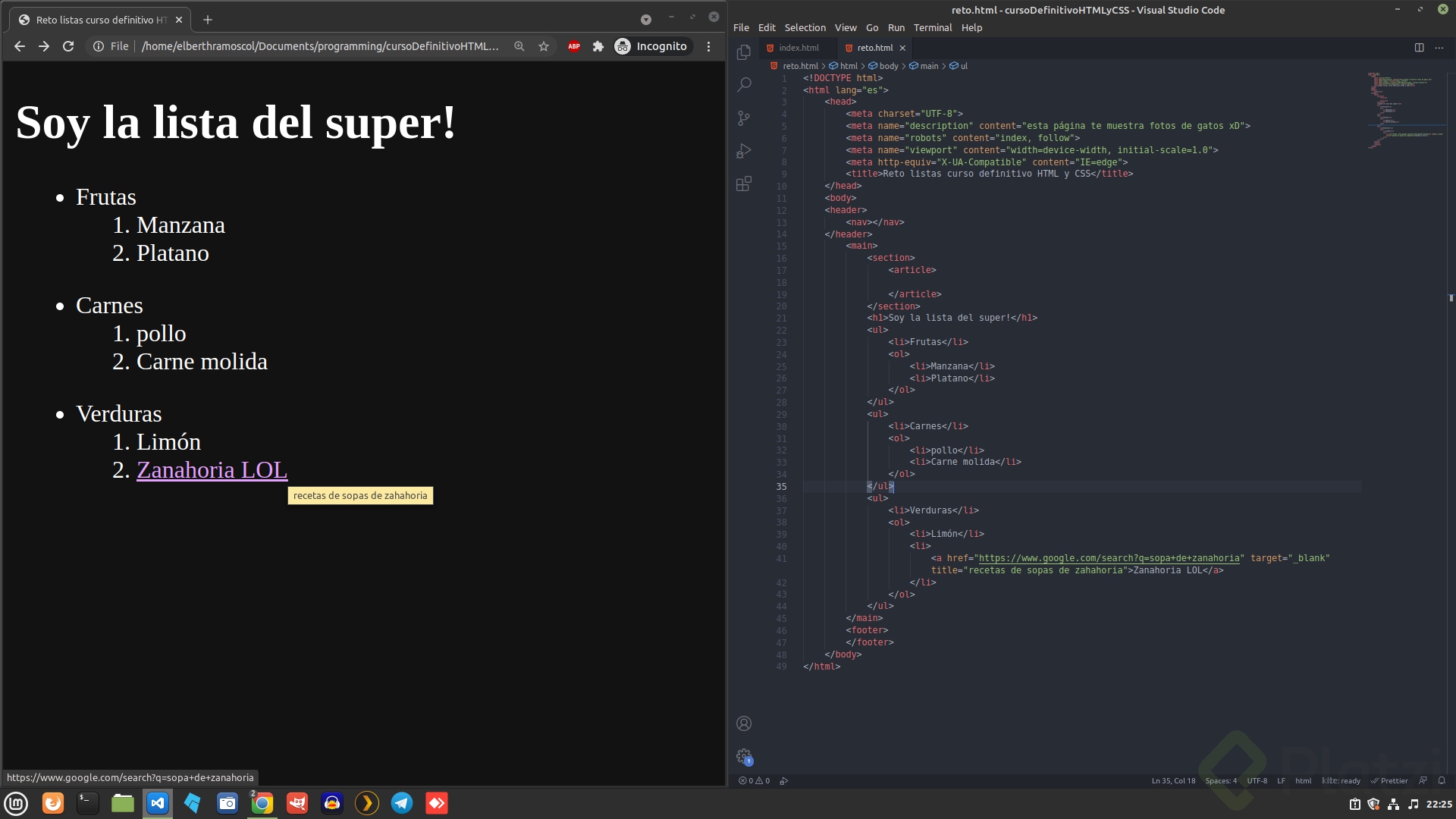Viewport: 1456px width, 819px height.
Task: Open the Explorer view in activity bar
Action: [744, 52]
